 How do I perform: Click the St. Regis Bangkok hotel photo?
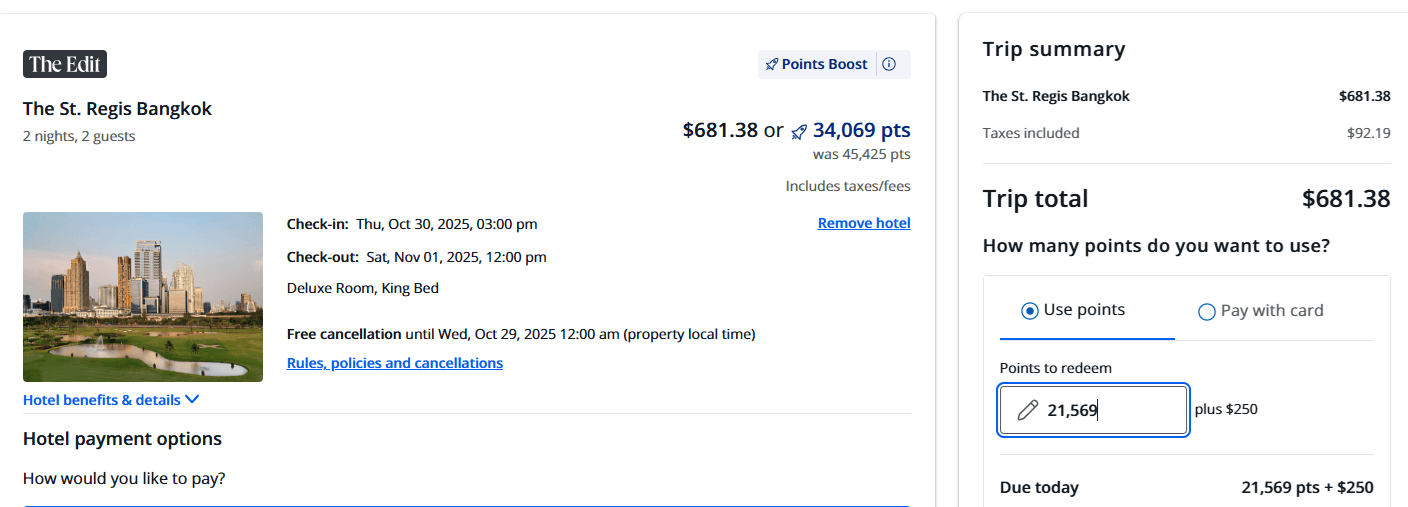(x=143, y=296)
